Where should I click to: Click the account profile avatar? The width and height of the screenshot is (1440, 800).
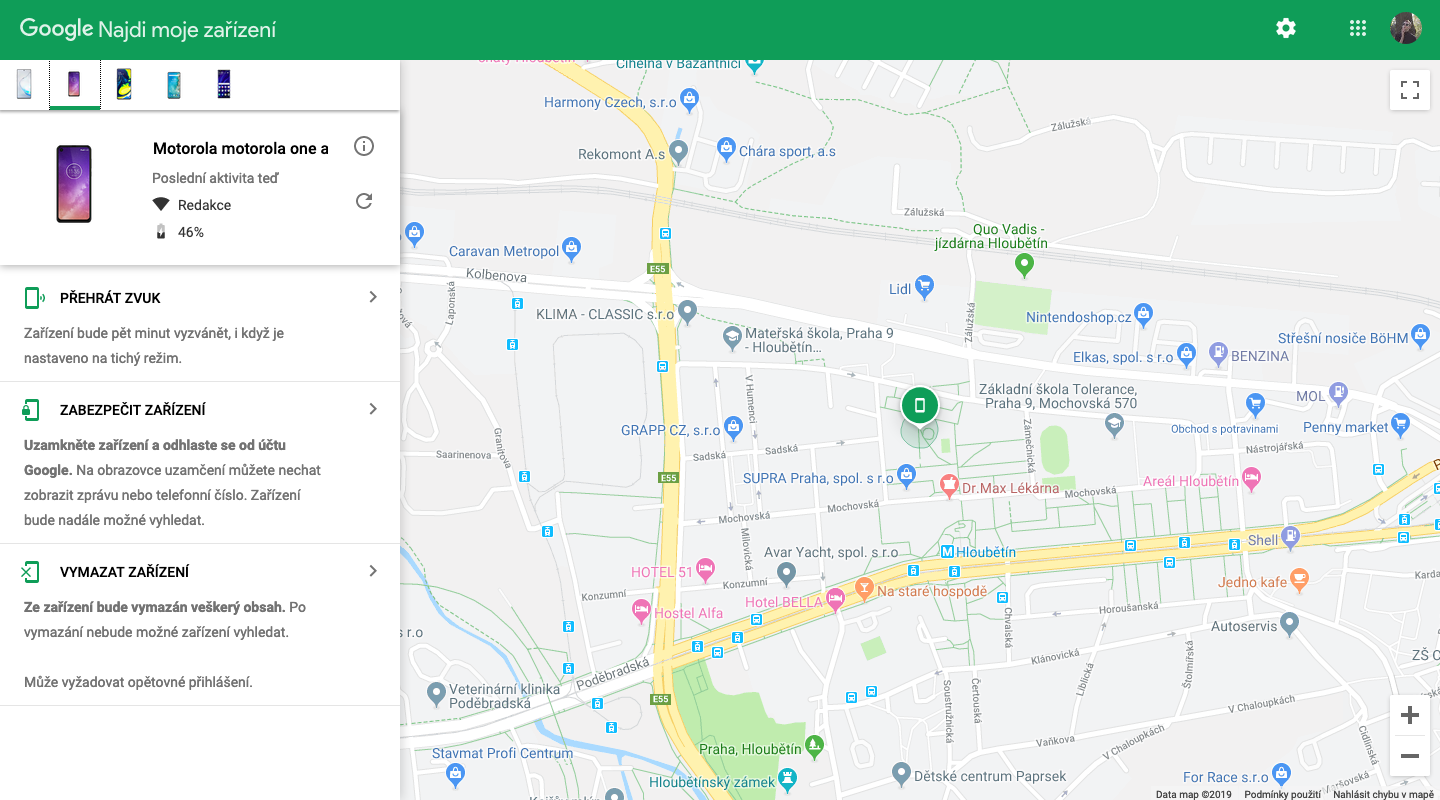click(1406, 29)
